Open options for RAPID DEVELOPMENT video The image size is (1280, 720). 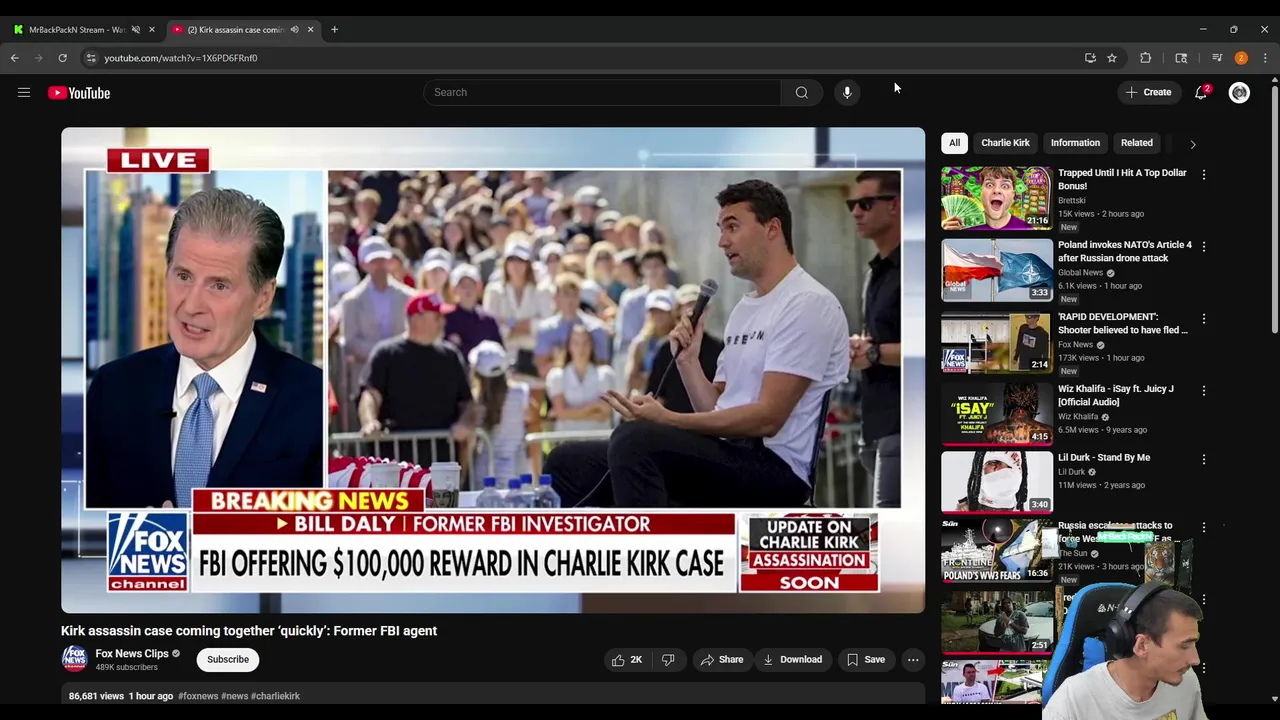pos(1204,318)
